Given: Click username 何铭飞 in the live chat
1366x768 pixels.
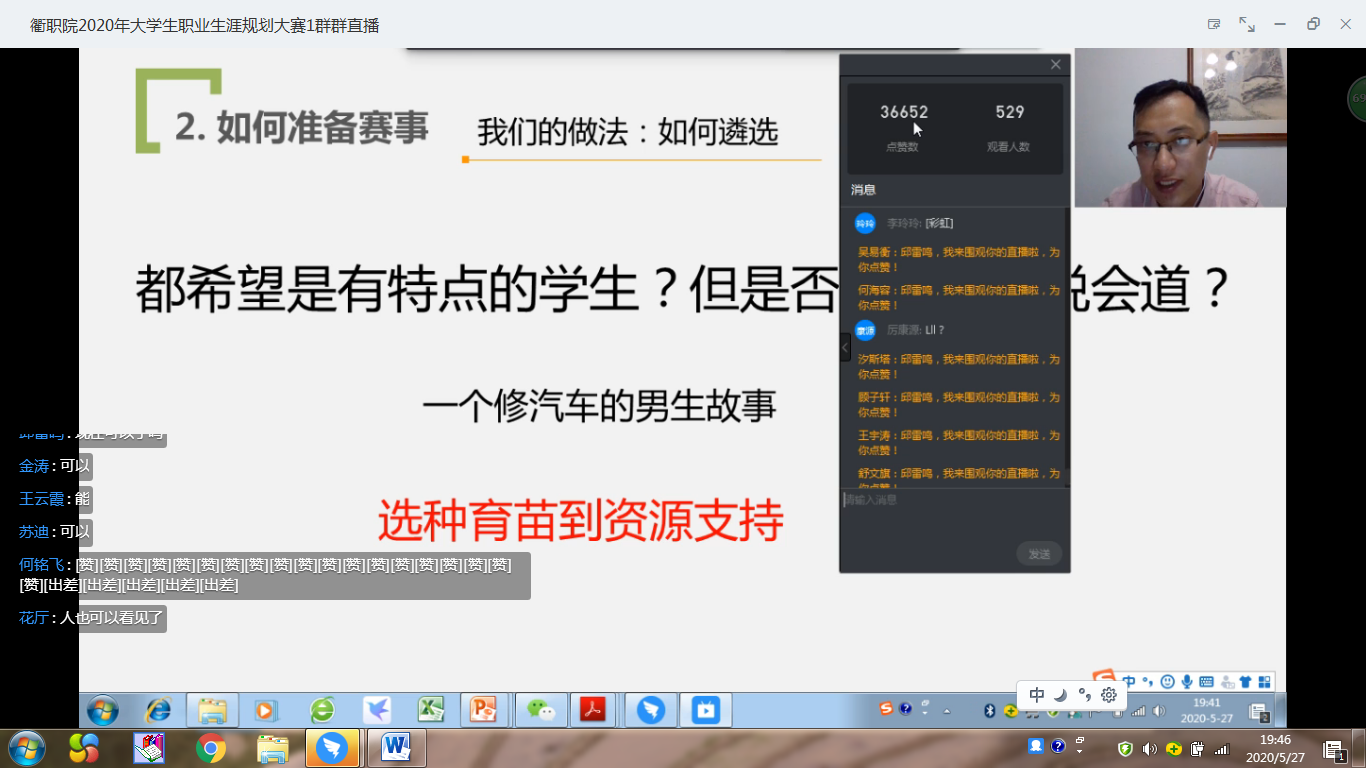Looking at the screenshot, I should point(41,565).
